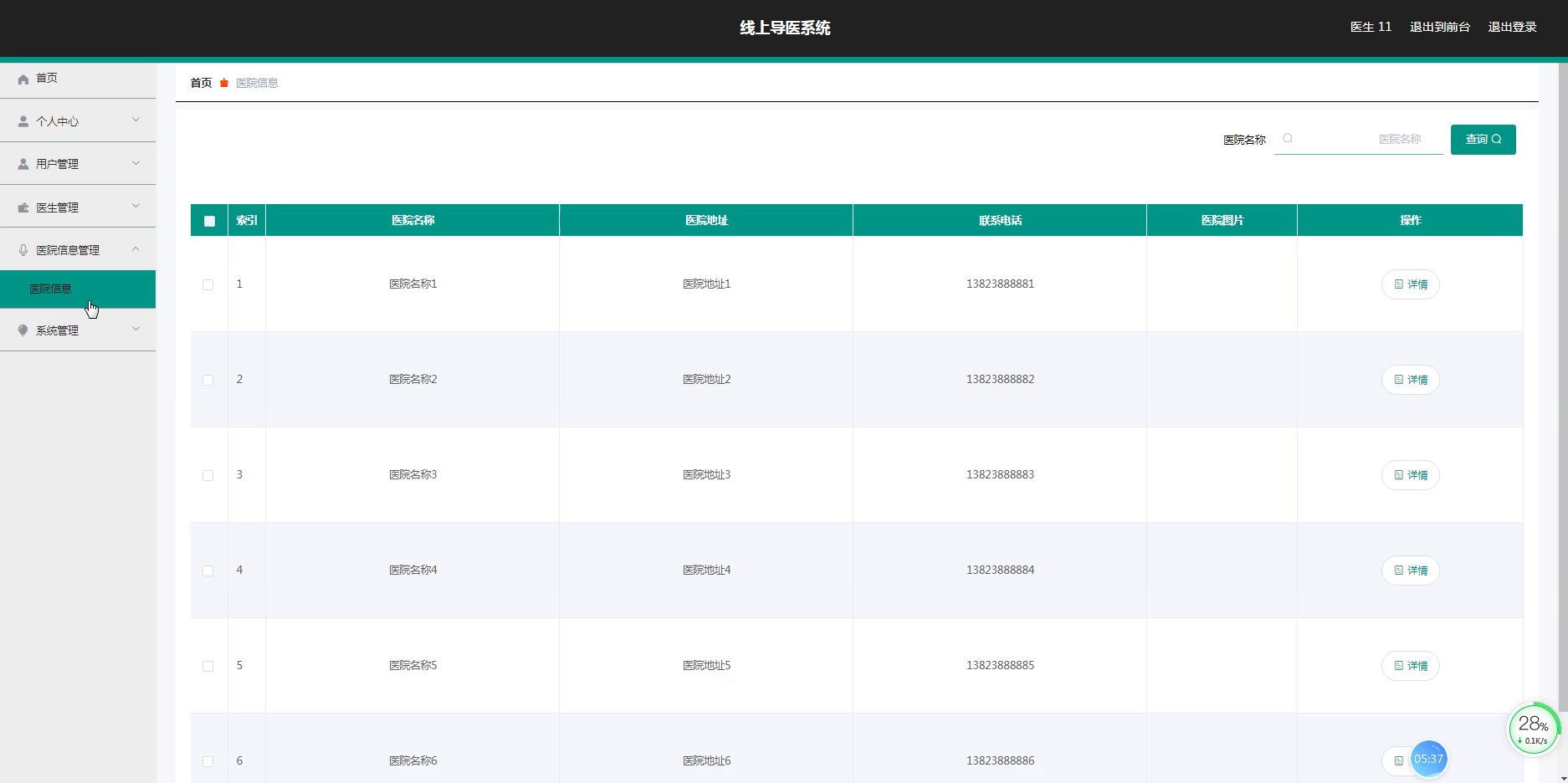Click 退出登录 to log out
The width and height of the screenshot is (1568, 783).
1512,27
